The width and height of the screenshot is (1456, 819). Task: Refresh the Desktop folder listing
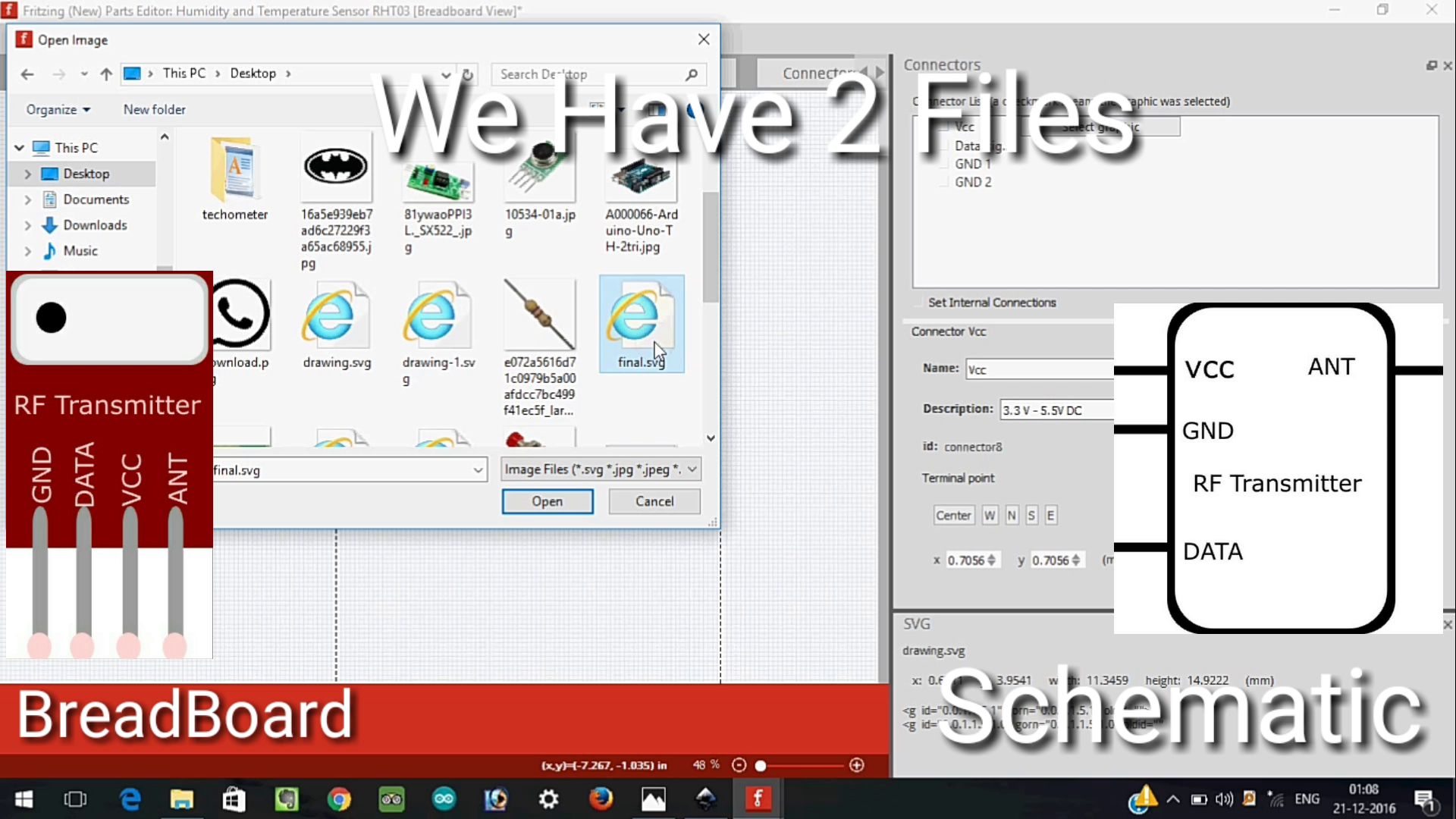(x=468, y=74)
